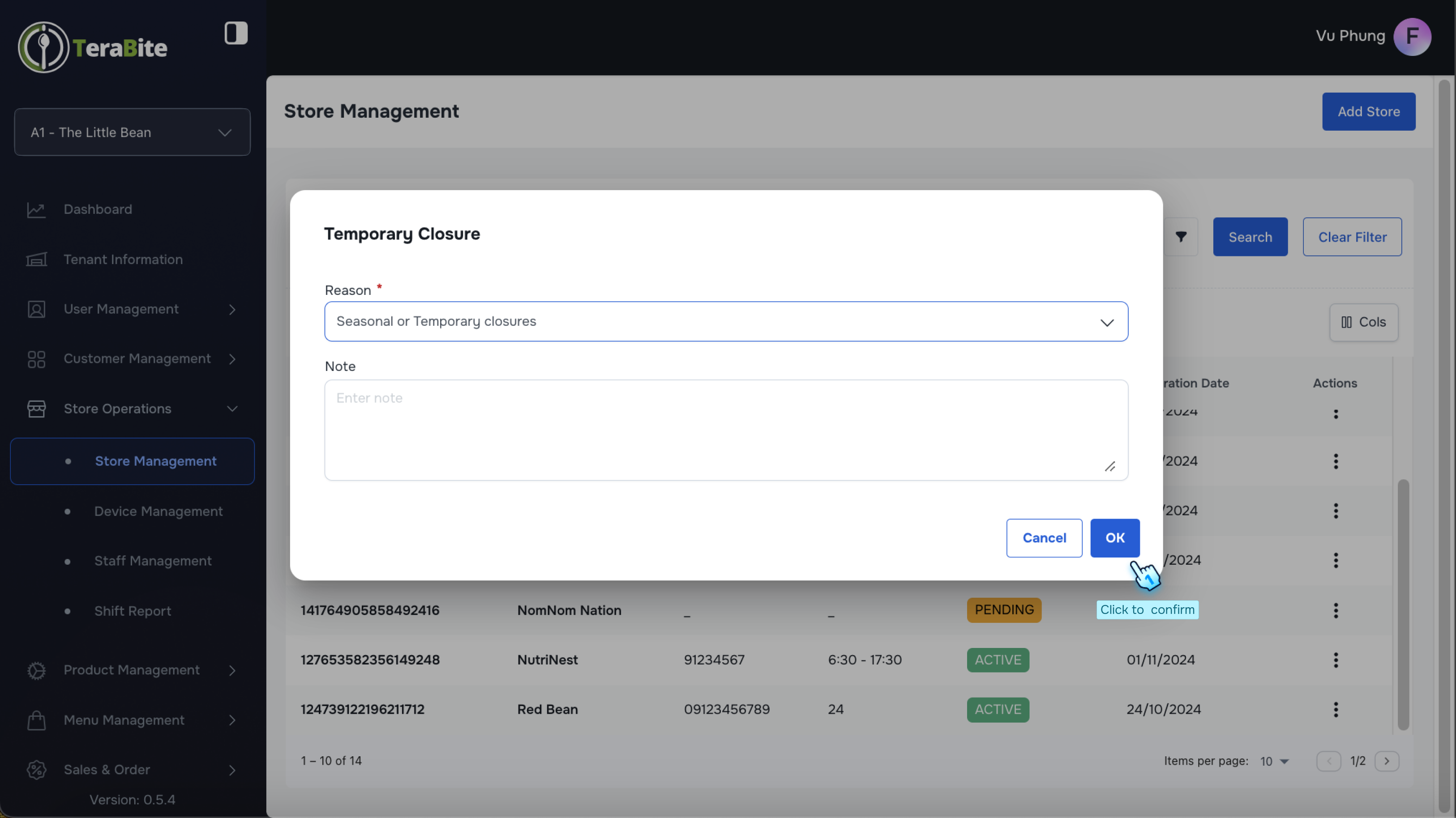Open actions menu for Red Bean row
Viewport: 1456px width, 818px height.
coord(1336,710)
